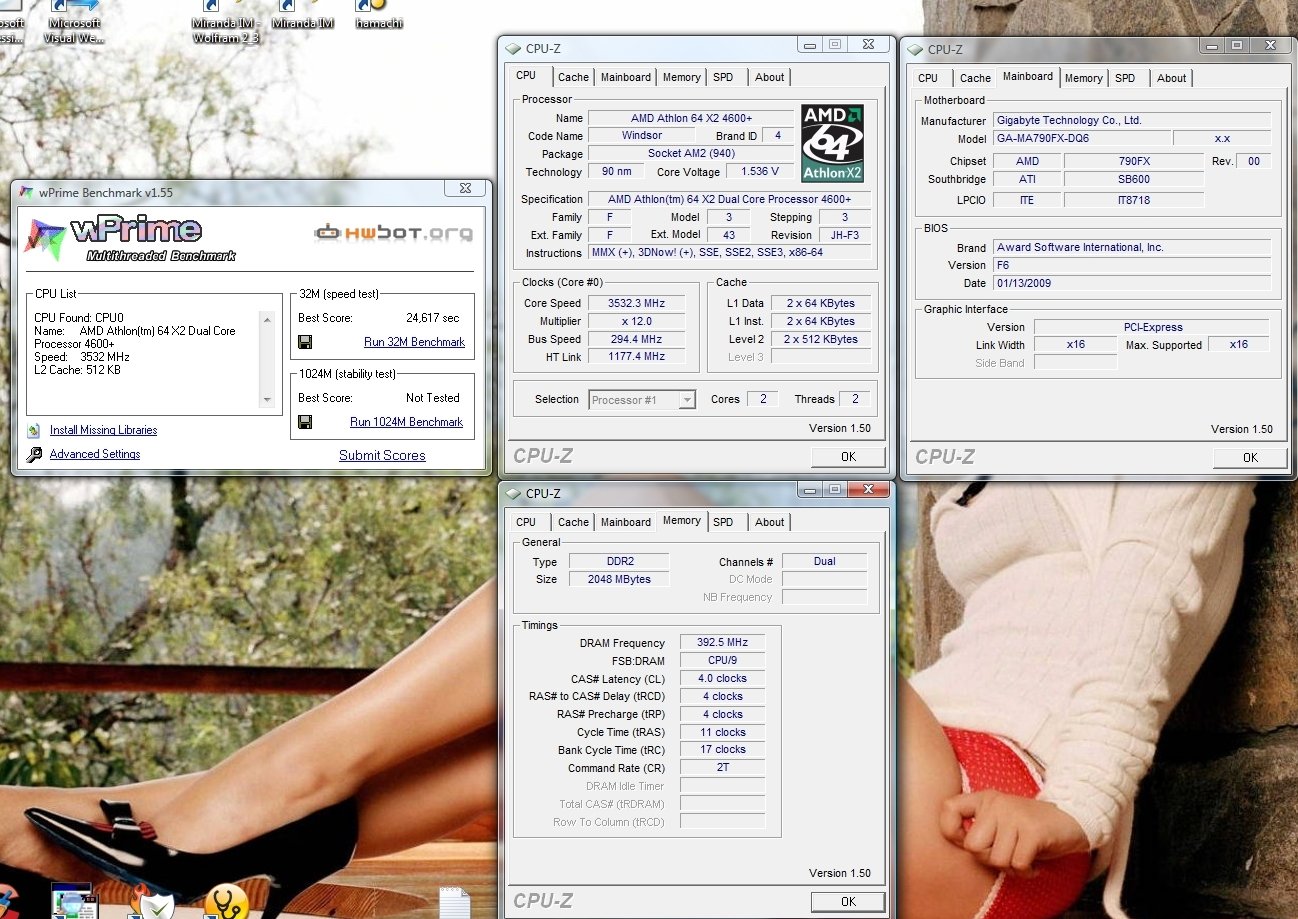Open SPD tab in the processor CPU-Z window
Viewport: 1298px width, 919px height.
(x=724, y=77)
